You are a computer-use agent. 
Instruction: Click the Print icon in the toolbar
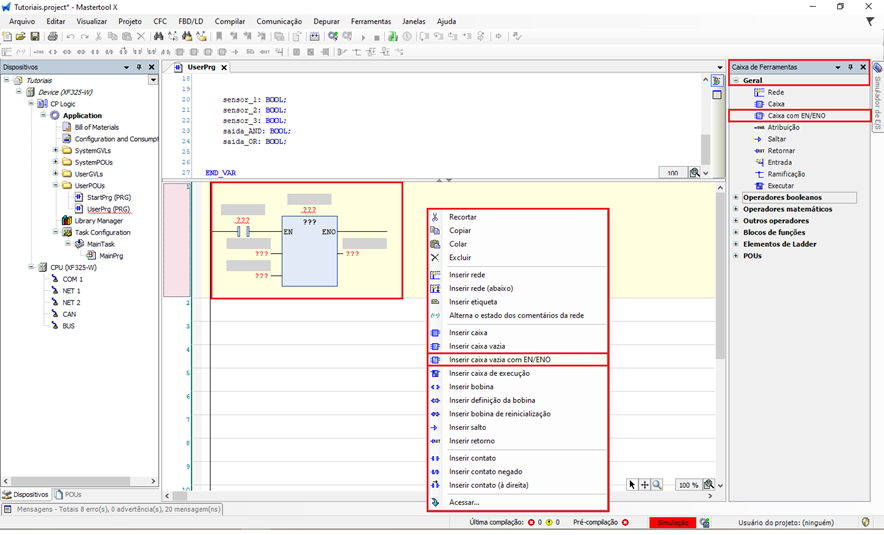pyautogui.click(x=52, y=37)
